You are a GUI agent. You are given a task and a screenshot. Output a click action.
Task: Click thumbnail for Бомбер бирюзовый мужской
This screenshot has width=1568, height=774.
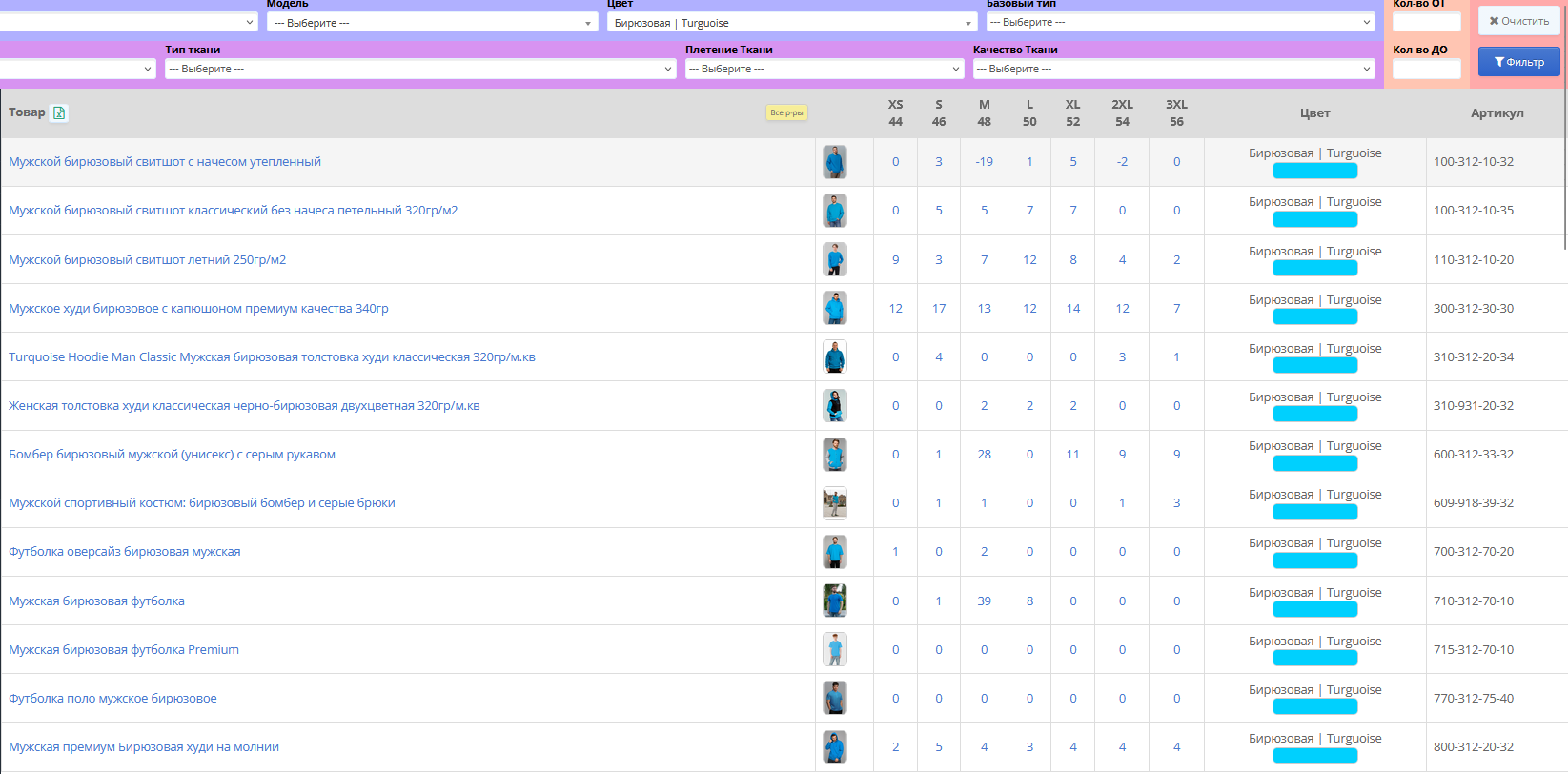(x=835, y=455)
